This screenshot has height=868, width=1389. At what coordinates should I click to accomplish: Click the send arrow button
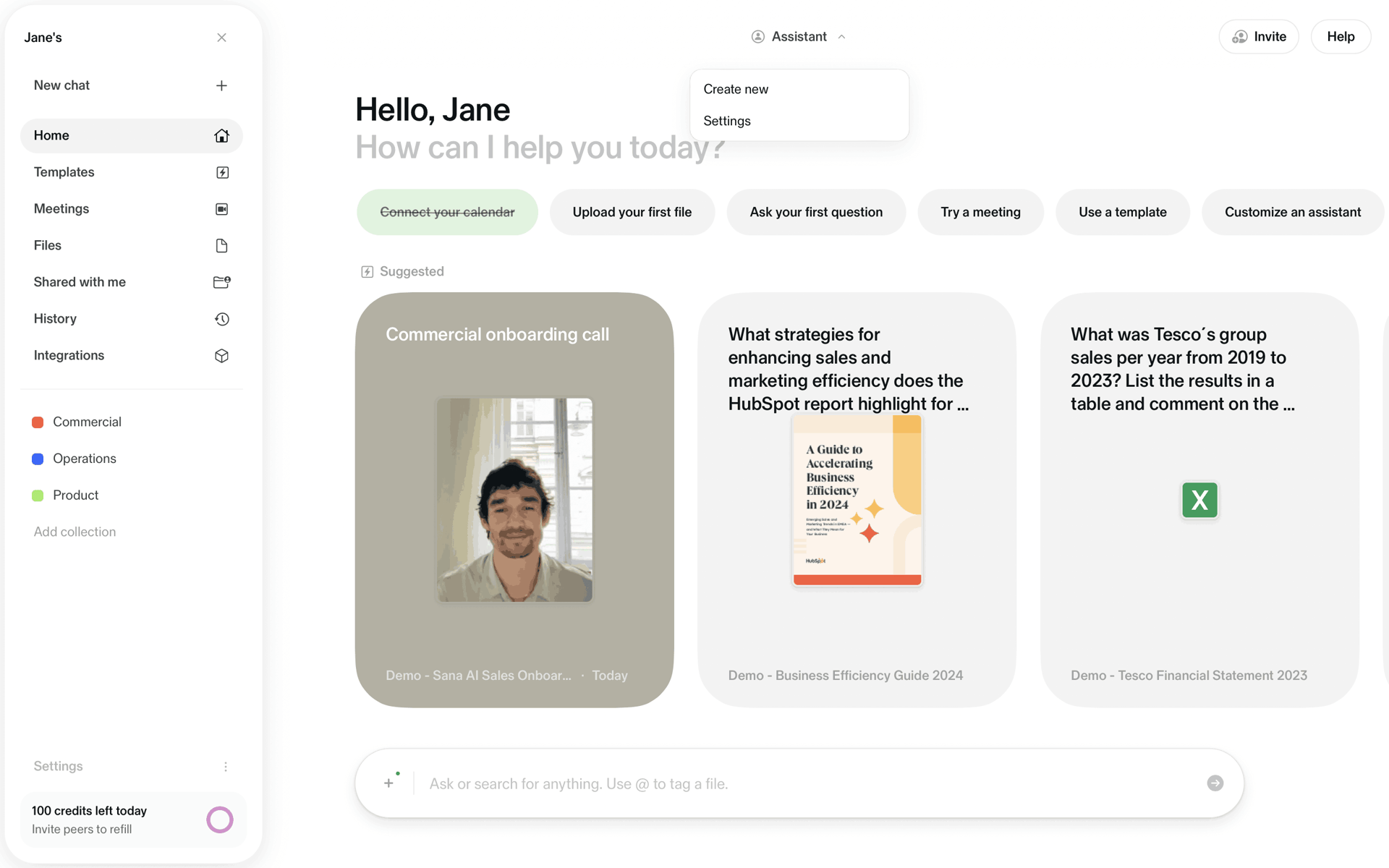(x=1215, y=783)
